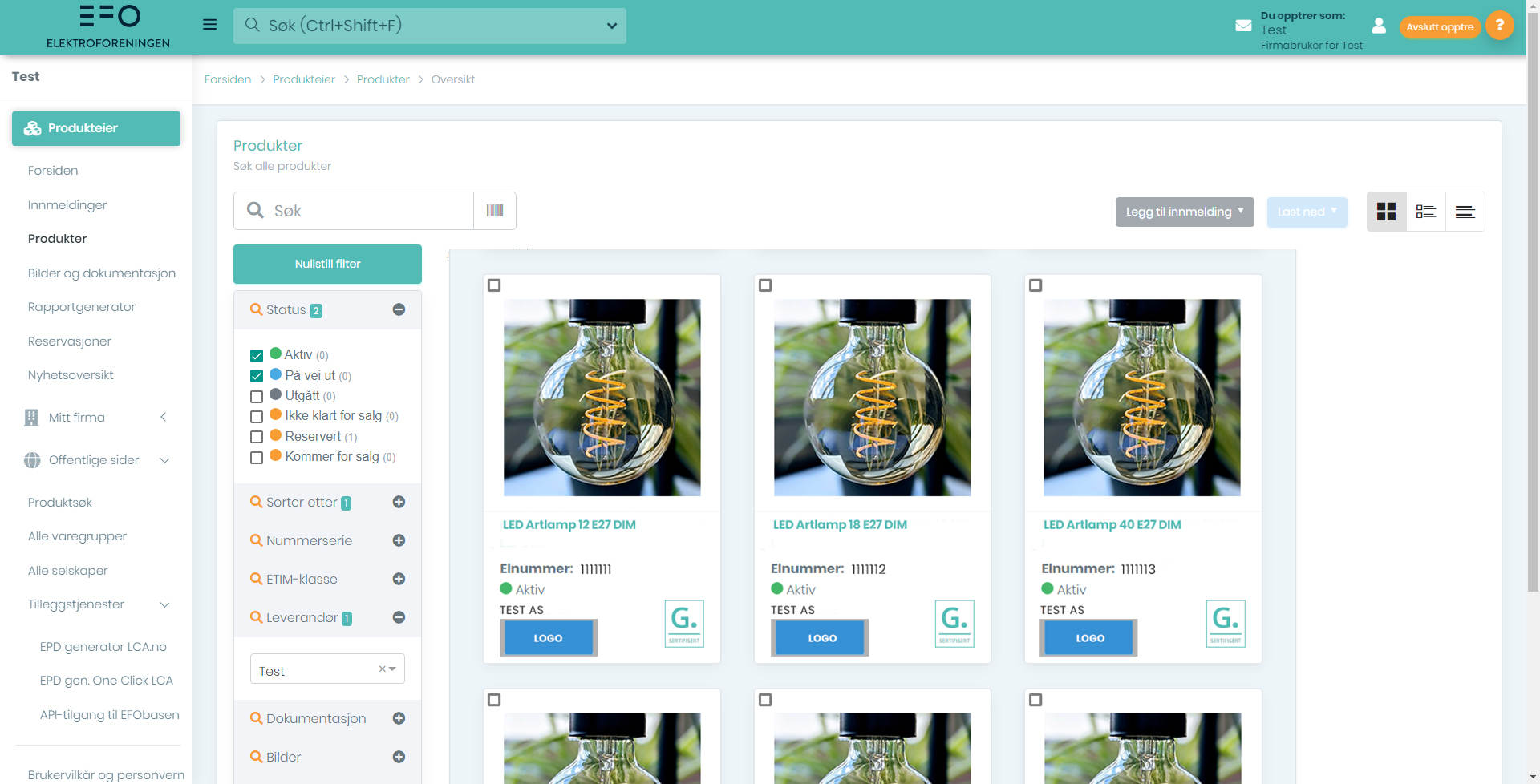Click the user profile icon
The height and width of the screenshot is (784, 1540).
[x=1379, y=26]
